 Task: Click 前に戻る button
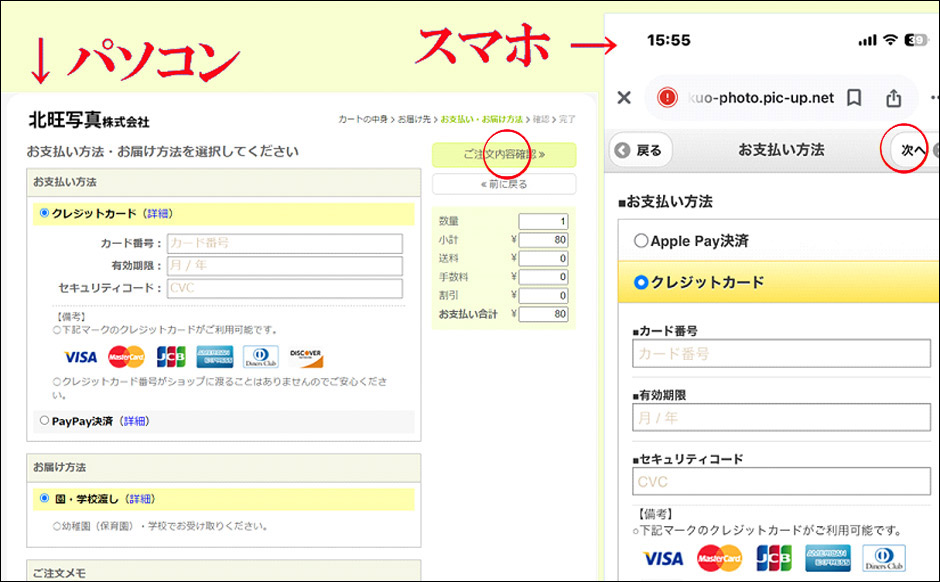coord(504,184)
